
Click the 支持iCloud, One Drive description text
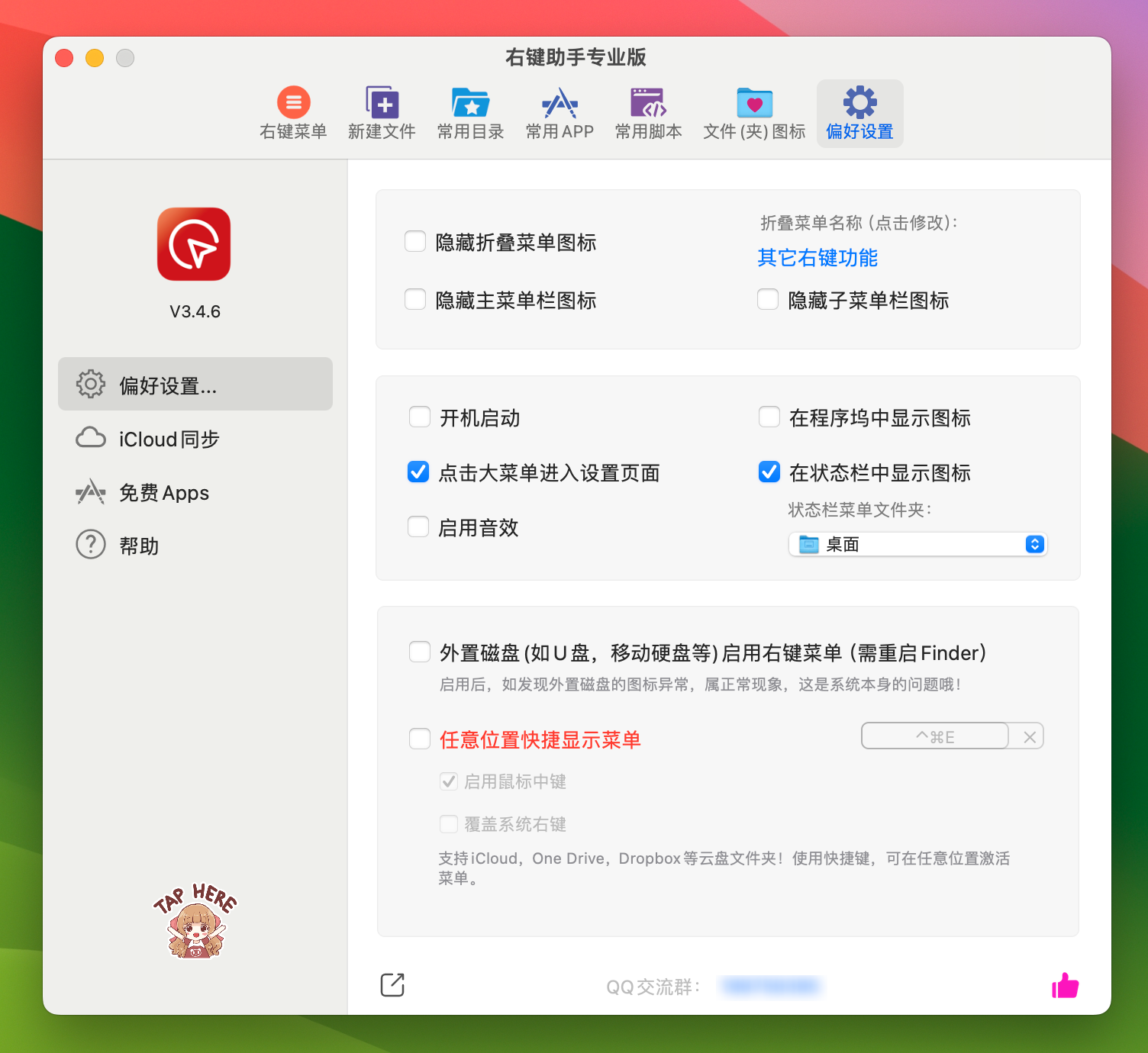(x=724, y=868)
